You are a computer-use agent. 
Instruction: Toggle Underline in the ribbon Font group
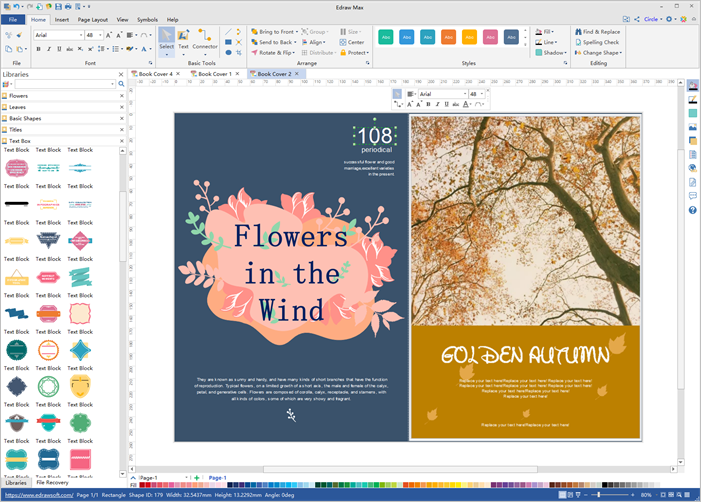click(x=60, y=49)
